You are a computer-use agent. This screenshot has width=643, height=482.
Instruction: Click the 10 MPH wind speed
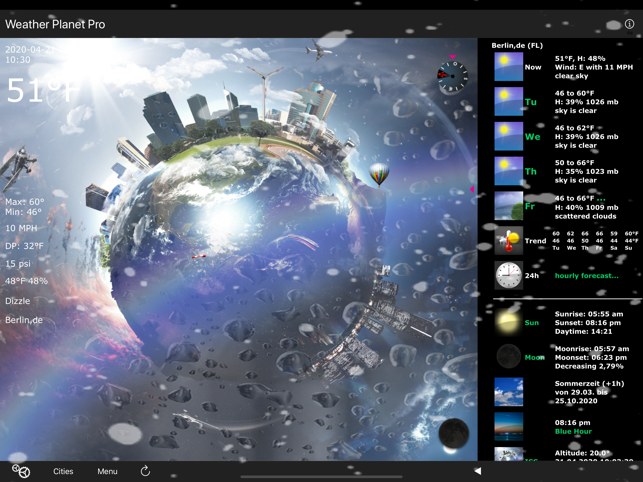(x=21, y=228)
